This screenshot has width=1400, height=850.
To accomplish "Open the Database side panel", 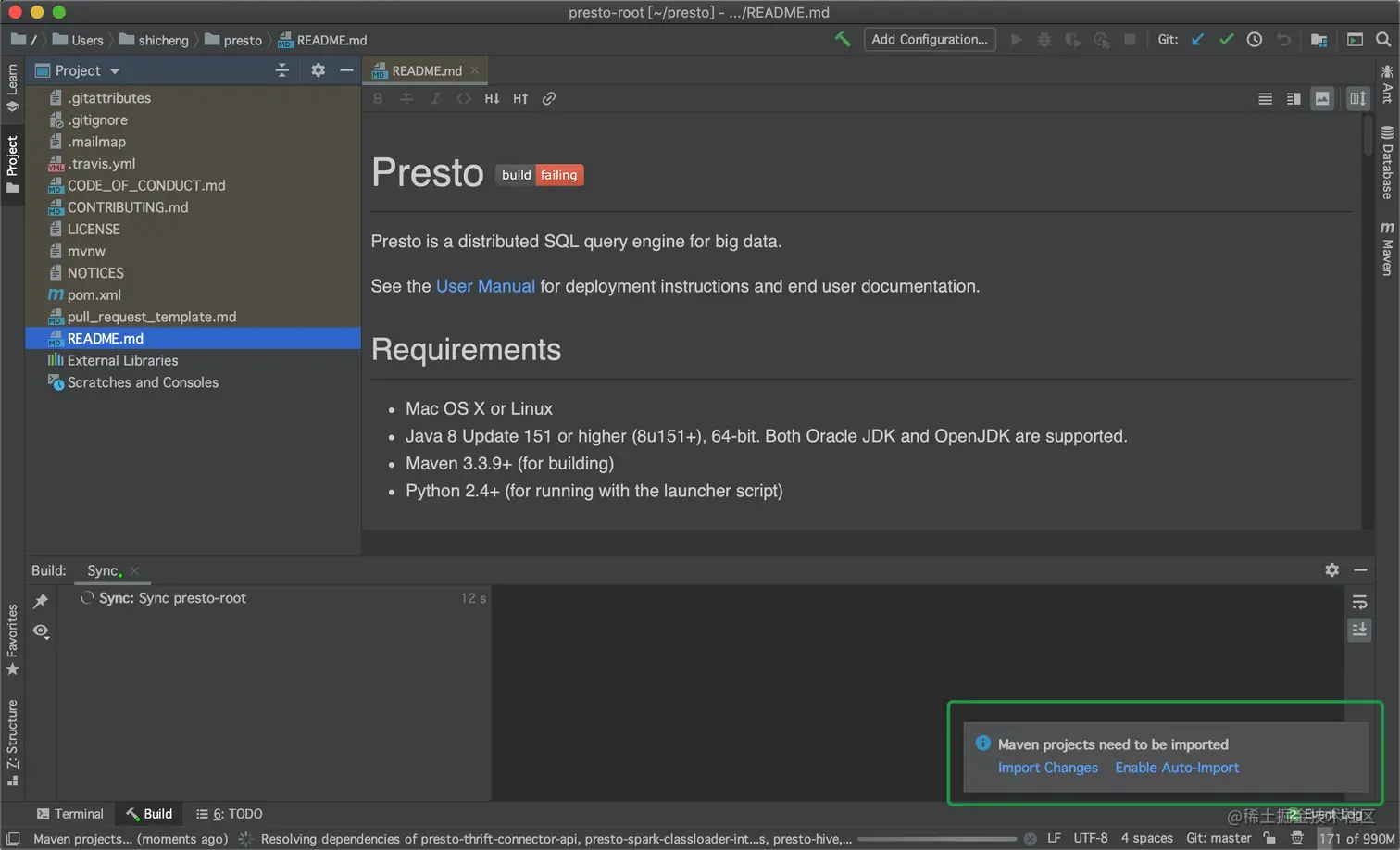I will (x=1387, y=163).
